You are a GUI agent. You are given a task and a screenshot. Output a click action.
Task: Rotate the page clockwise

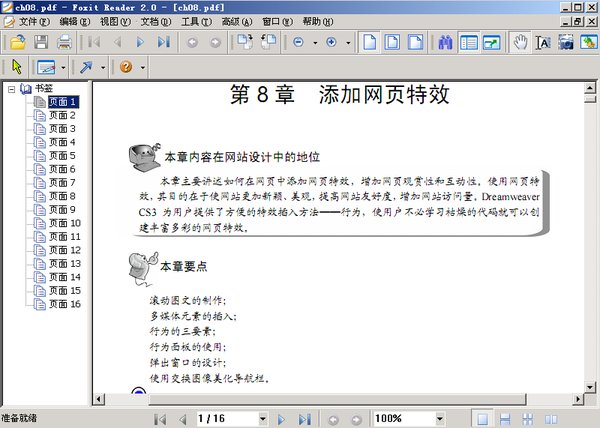[x=245, y=42]
